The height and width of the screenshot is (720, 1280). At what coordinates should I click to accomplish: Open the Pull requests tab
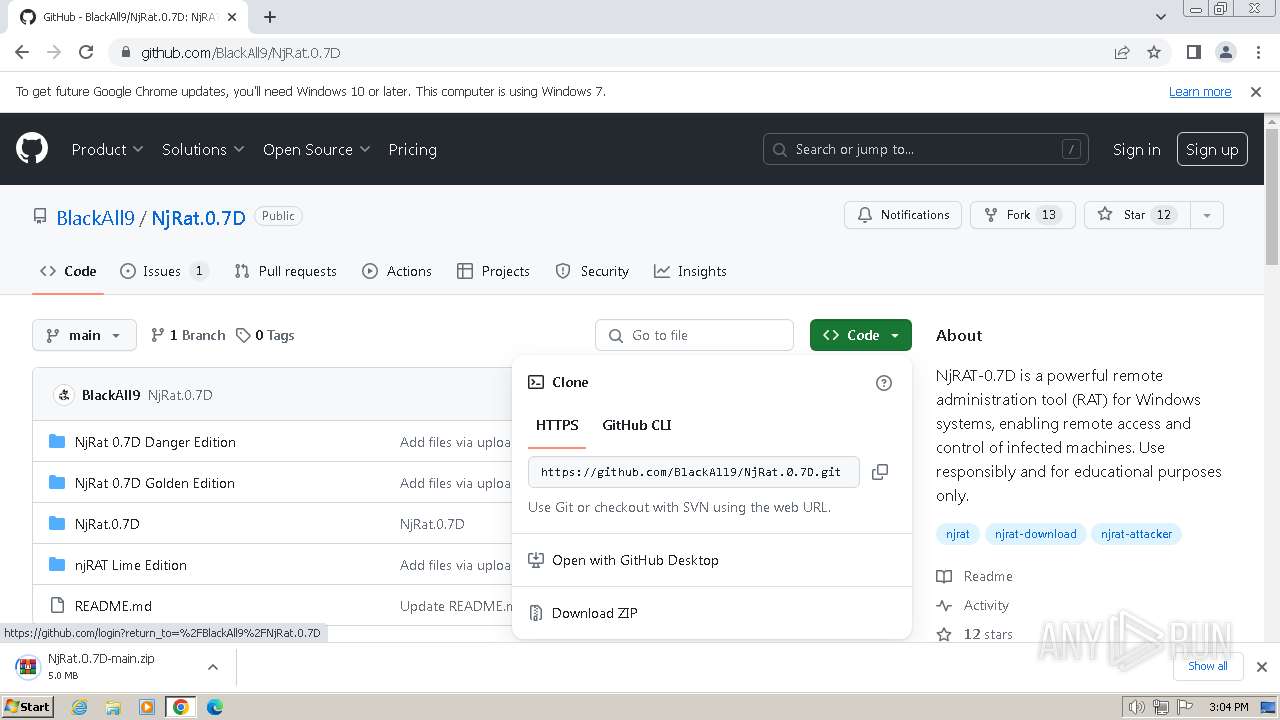286,271
